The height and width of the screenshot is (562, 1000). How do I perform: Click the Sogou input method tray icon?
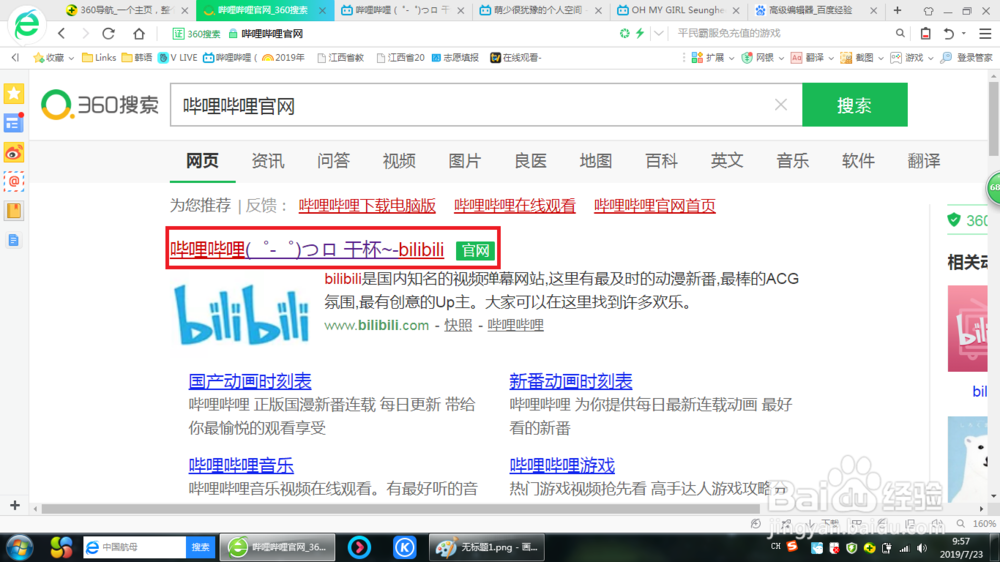coord(792,547)
